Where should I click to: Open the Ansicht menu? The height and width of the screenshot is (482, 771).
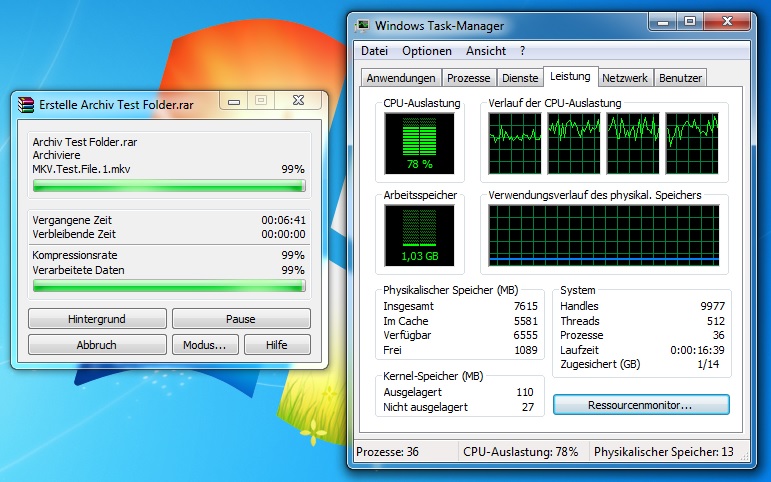pos(486,51)
